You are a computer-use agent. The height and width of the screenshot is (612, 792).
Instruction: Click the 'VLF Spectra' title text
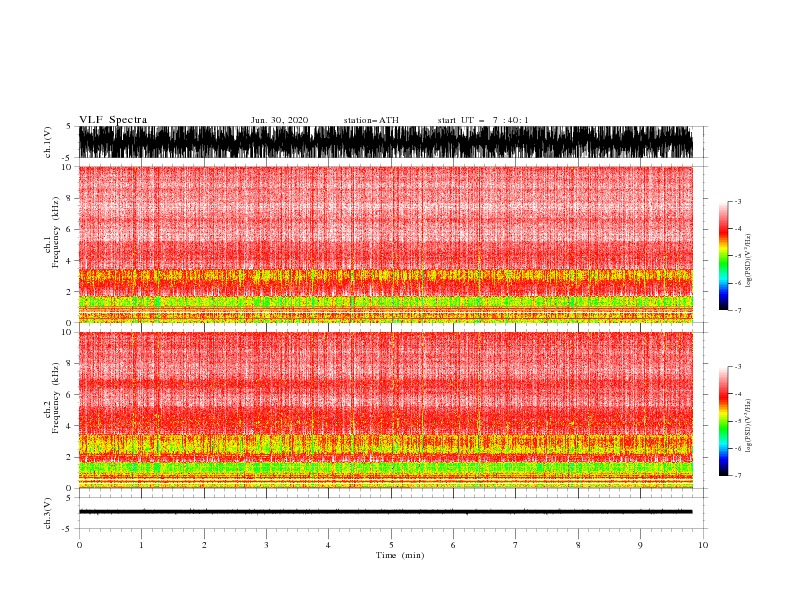click(113, 120)
